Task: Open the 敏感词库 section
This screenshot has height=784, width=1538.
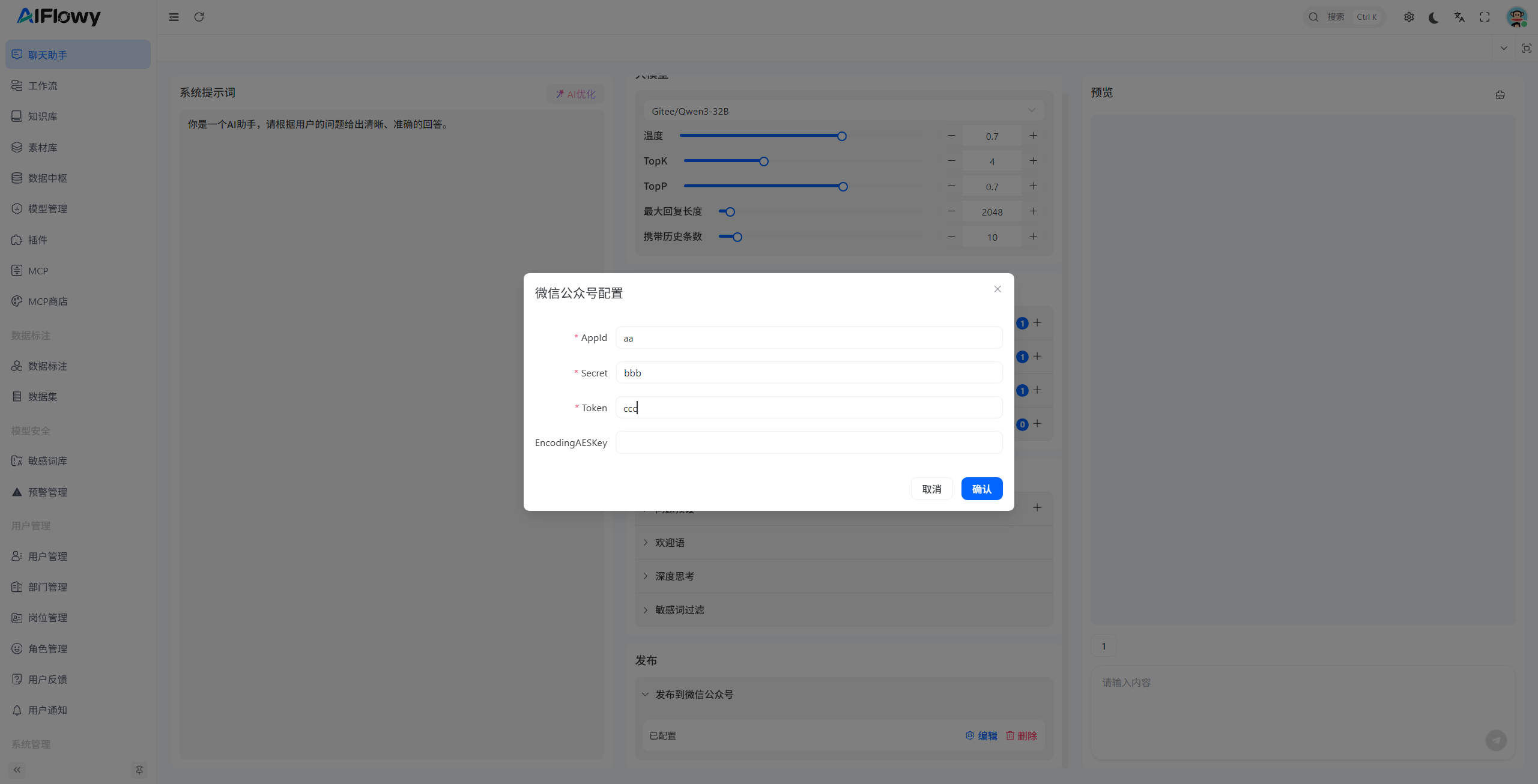Action: (x=47, y=461)
